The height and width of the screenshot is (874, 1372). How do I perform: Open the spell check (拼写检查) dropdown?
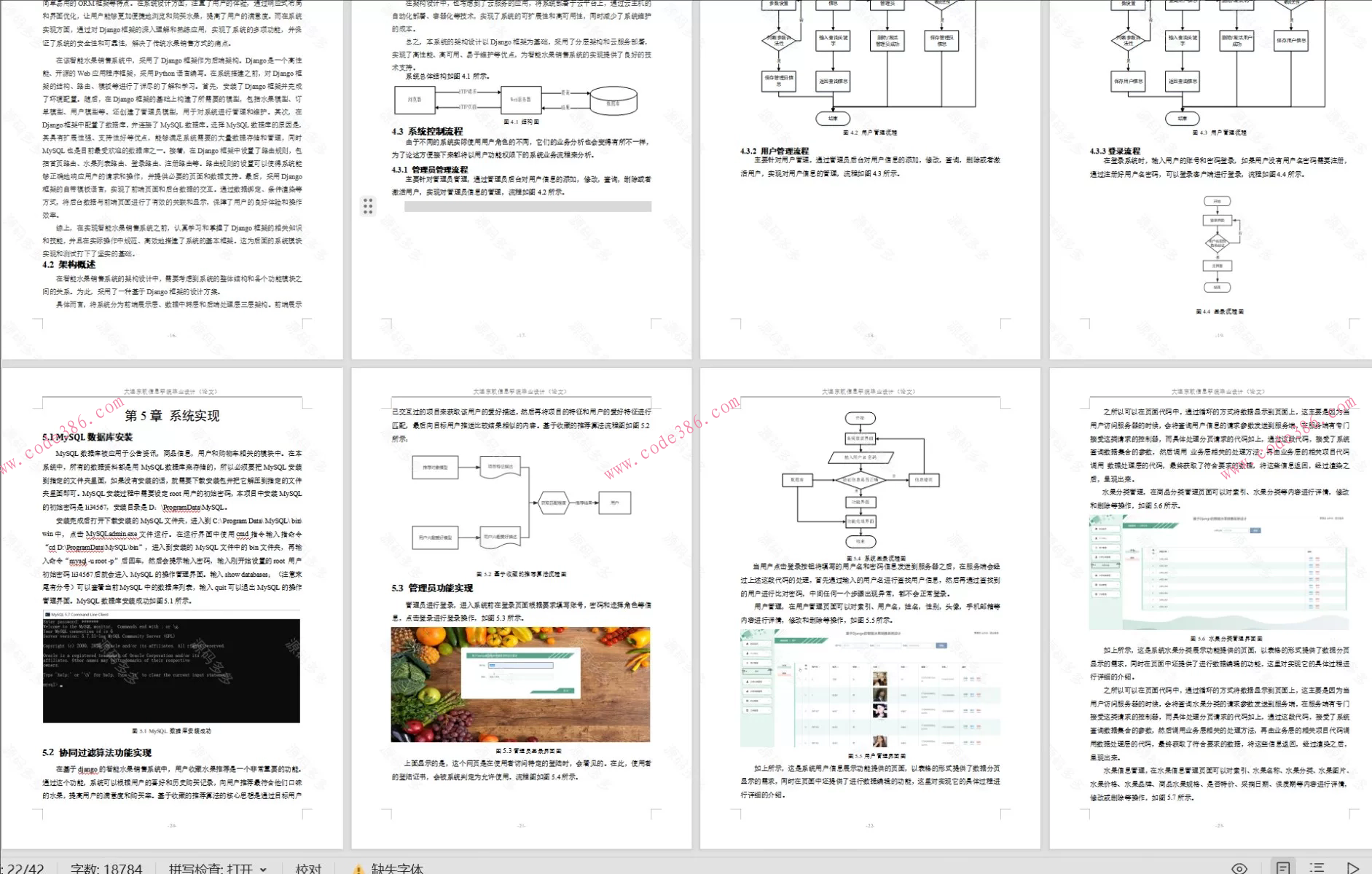(x=217, y=868)
